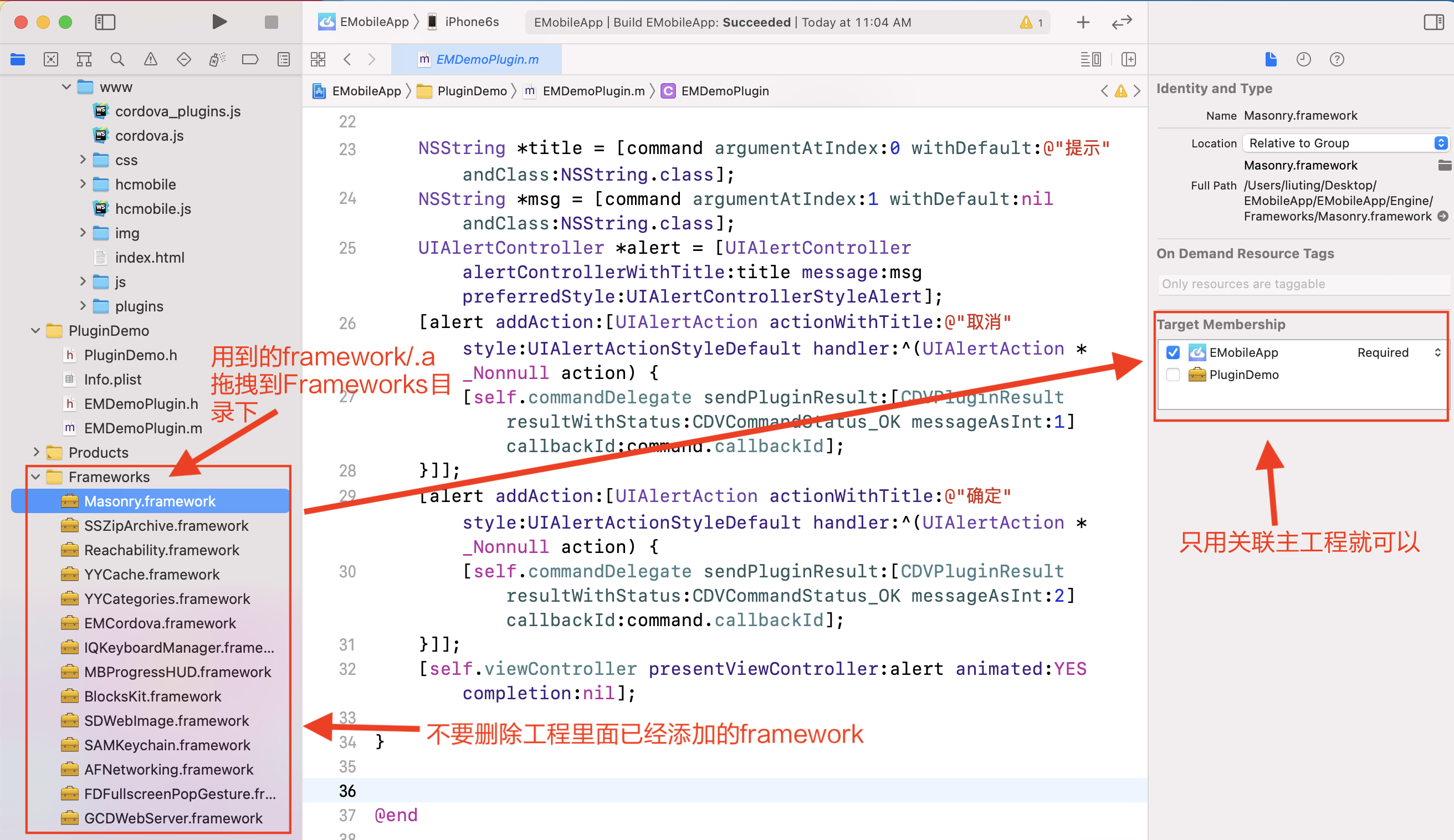Show the History inspector clock icon
1454x840 pixels.
tap(1303, 59)
